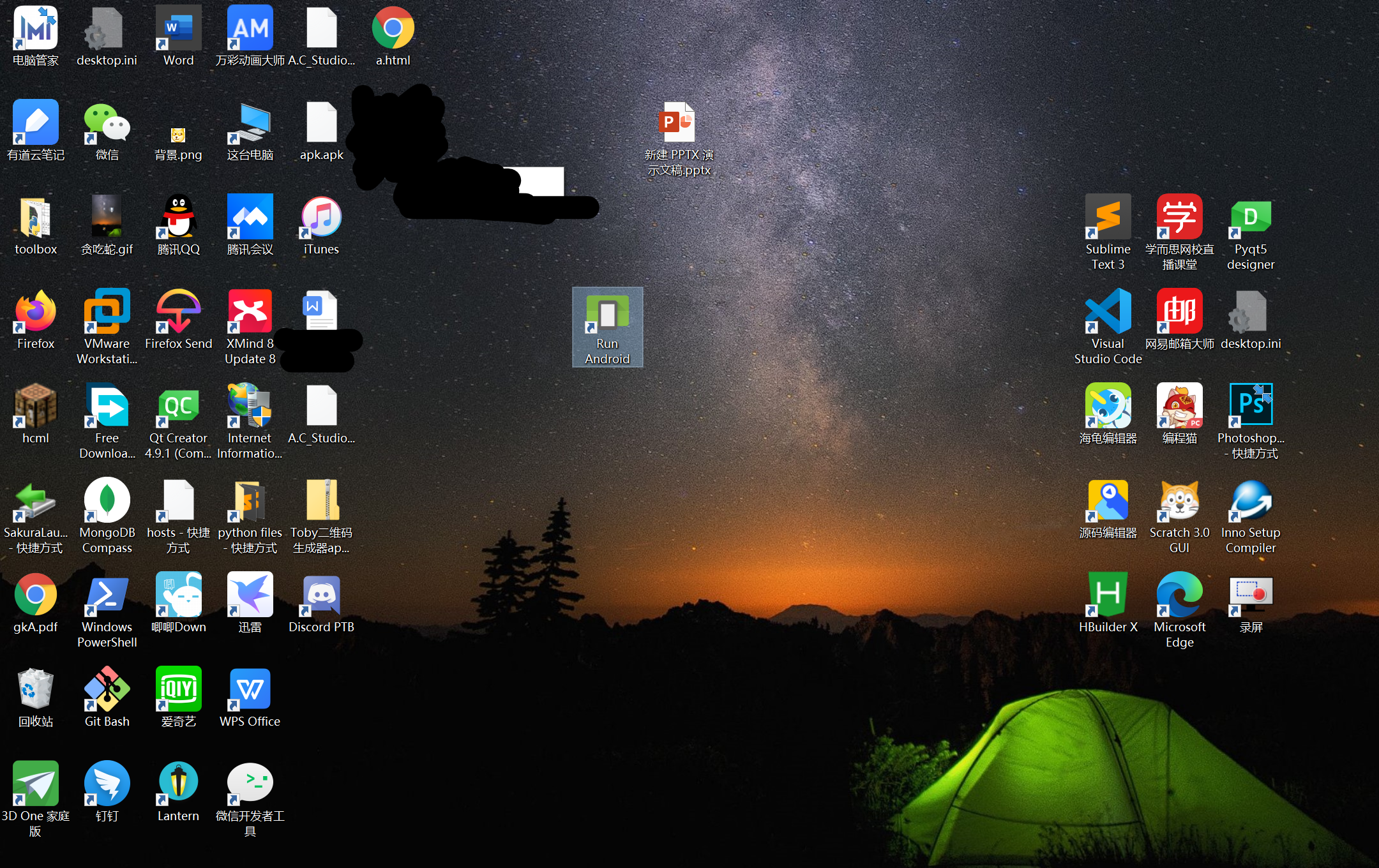Viewport: 1379px width, 868px height.
Task: Open the hcml Minecraft-block shortcut
Action: (36, 414)
